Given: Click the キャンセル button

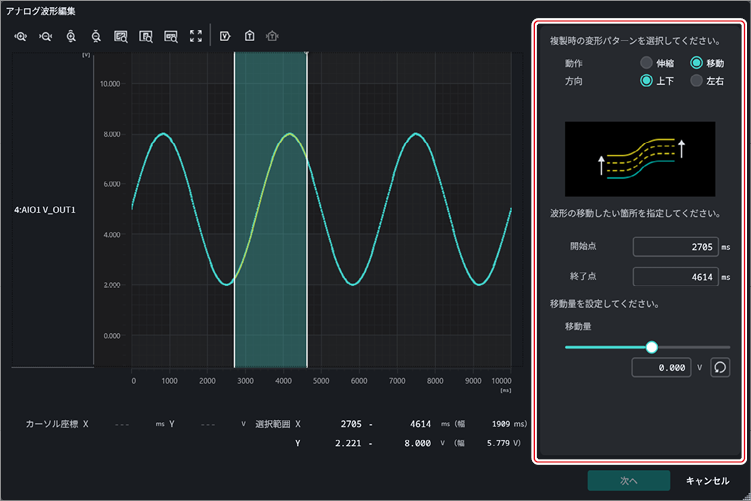Looking at the screenshot, I should (707, 480).
